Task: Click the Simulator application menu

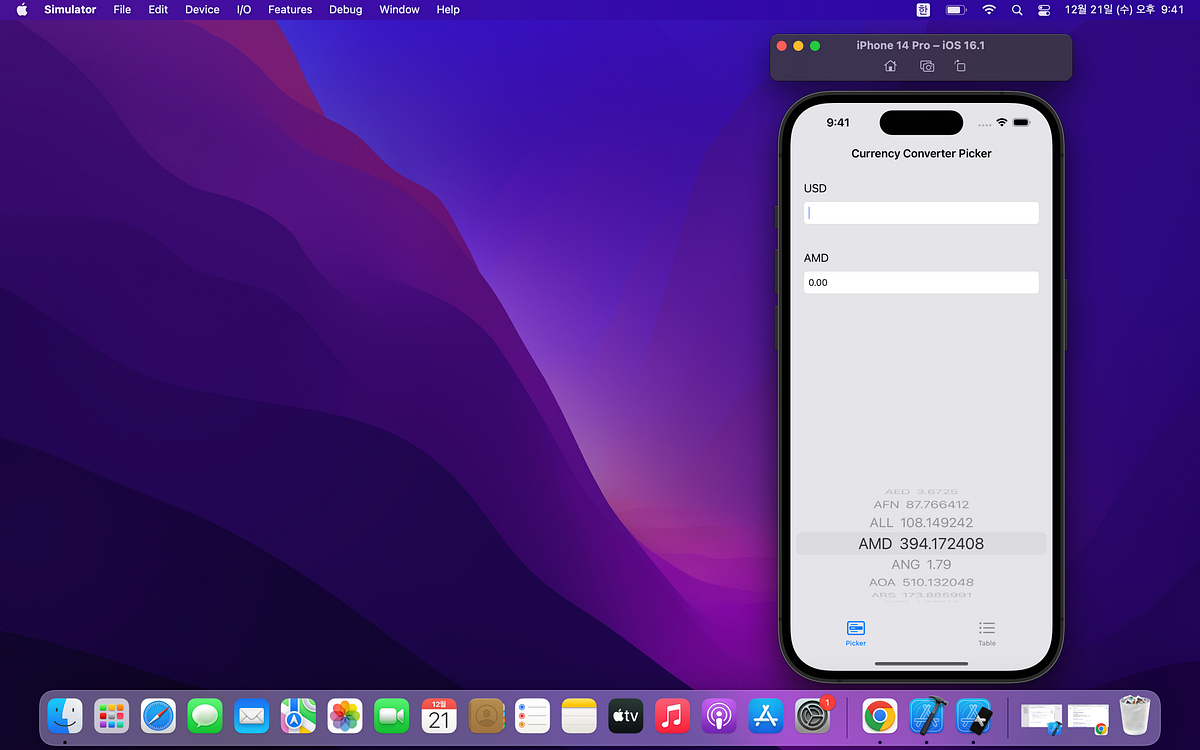Action: [x=70, y=10]
